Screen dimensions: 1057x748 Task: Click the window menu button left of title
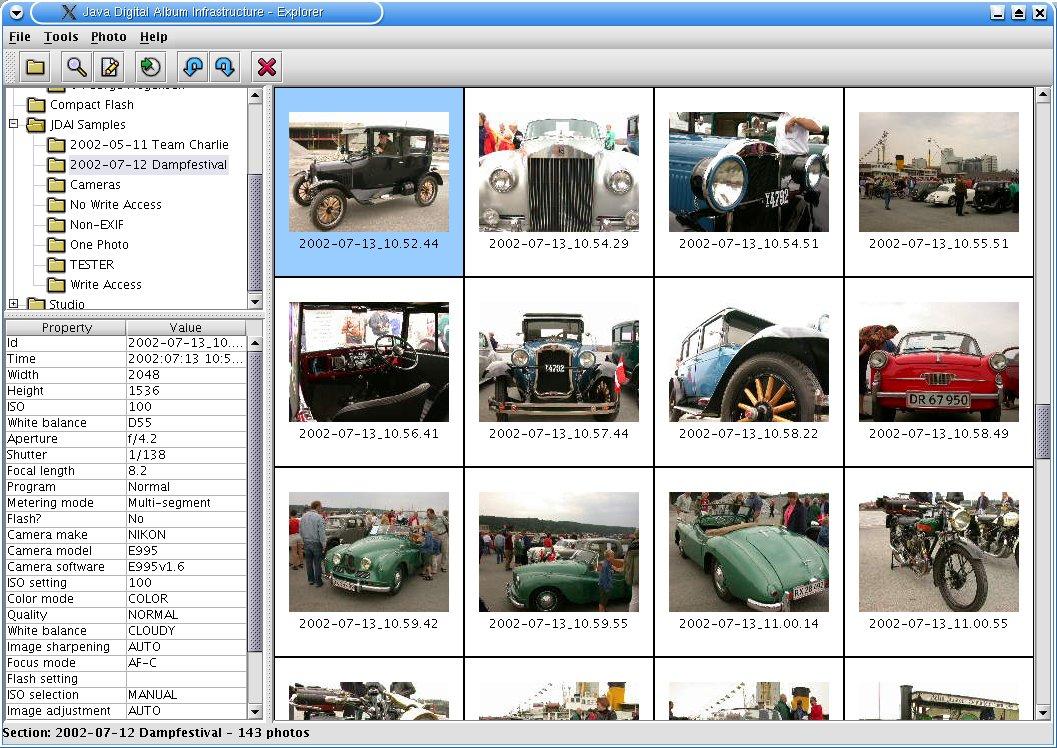pos(16,12)
